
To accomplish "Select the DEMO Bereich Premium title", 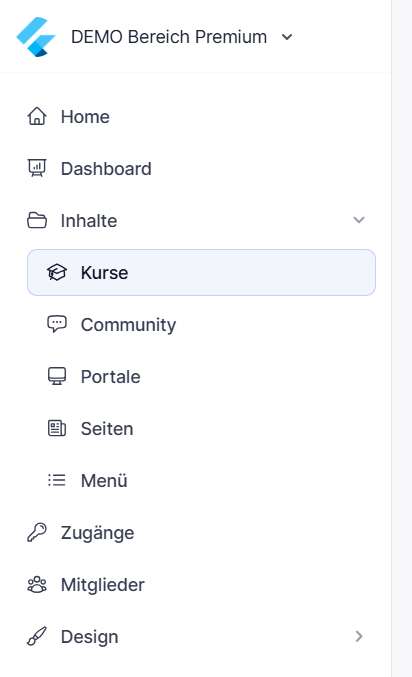I will point(169,37).
